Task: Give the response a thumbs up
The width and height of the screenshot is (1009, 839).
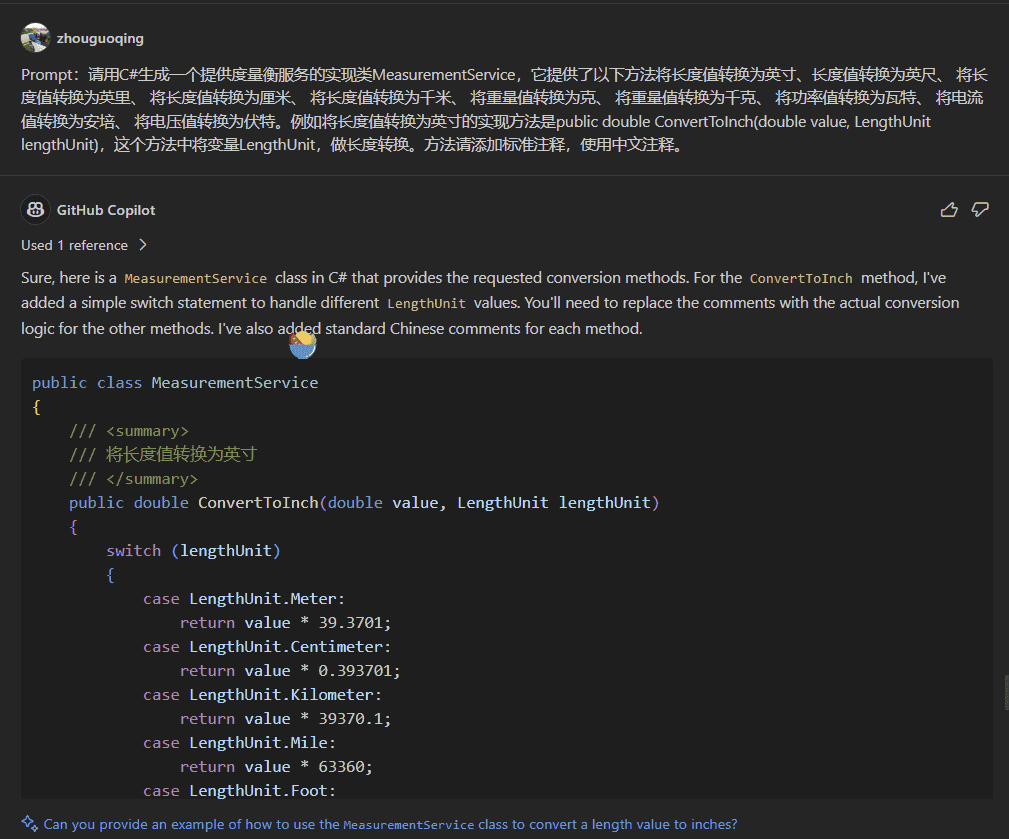Action: tap(948, 209)
